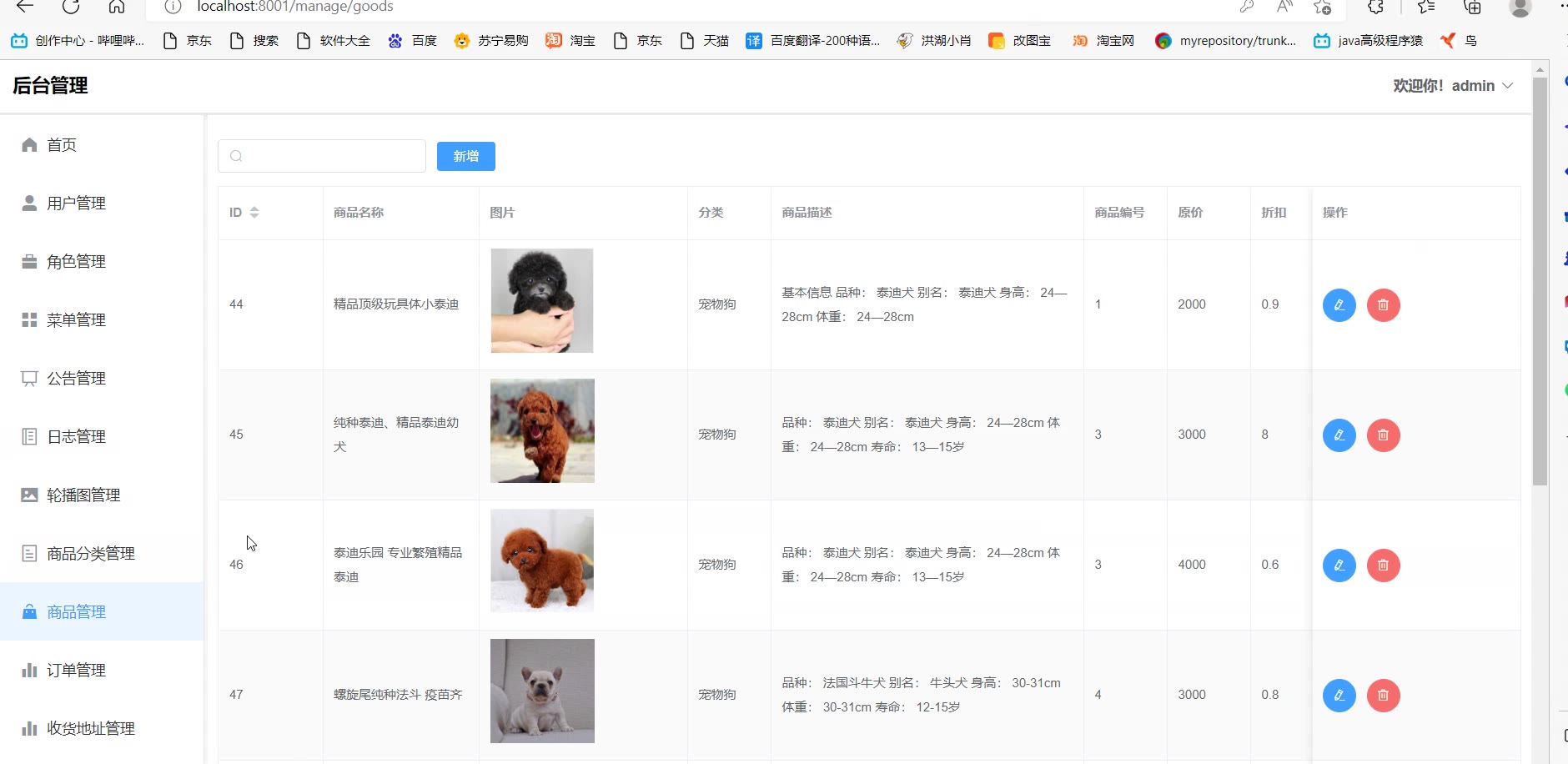Viewport: 1568px width, 764px height.
Task: Delete product 45 with the red trash button
Action: 1383,435
